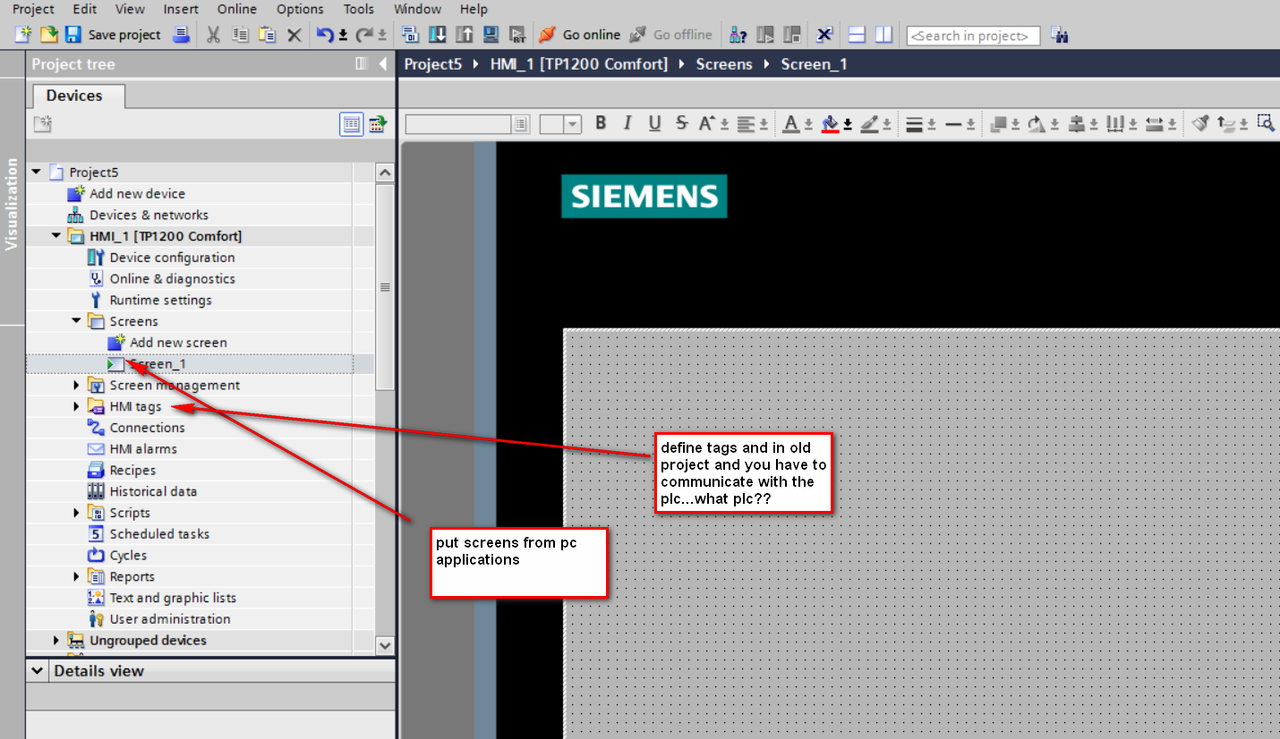This screenshot has width=1280, height=739.
Task: Open the Online menu
Action: click(x=237, y=9)
